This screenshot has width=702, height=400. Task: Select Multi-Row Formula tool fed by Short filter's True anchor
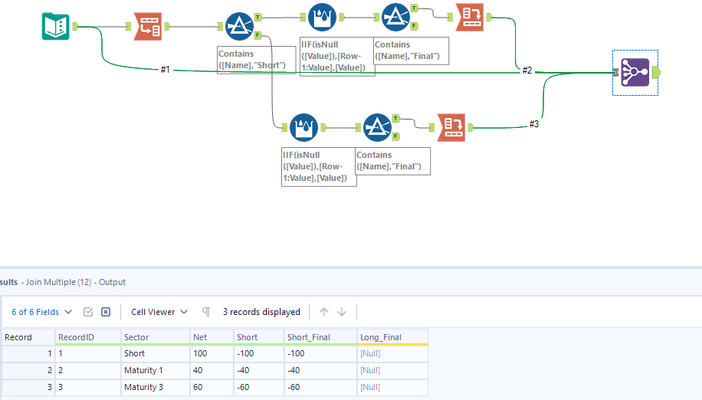[x=322, y=17]
